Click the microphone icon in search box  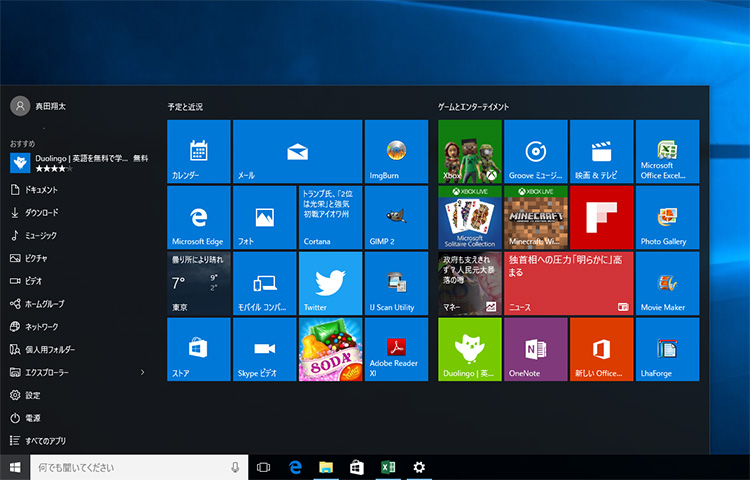tap(235, 467)
